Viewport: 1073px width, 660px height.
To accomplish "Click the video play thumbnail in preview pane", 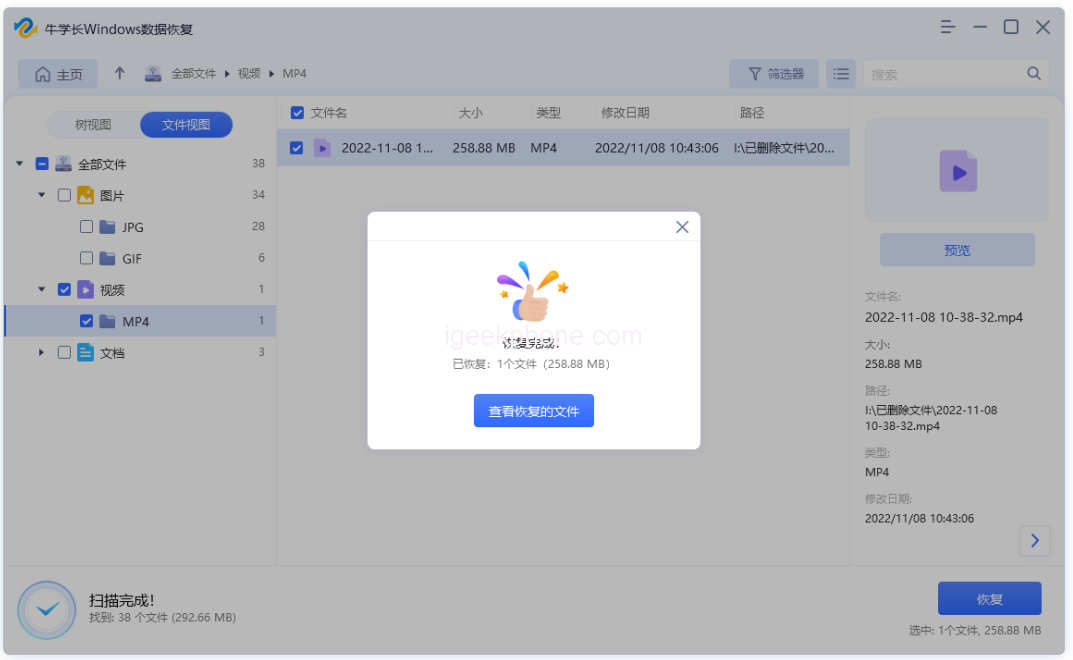I will point(957,172).
